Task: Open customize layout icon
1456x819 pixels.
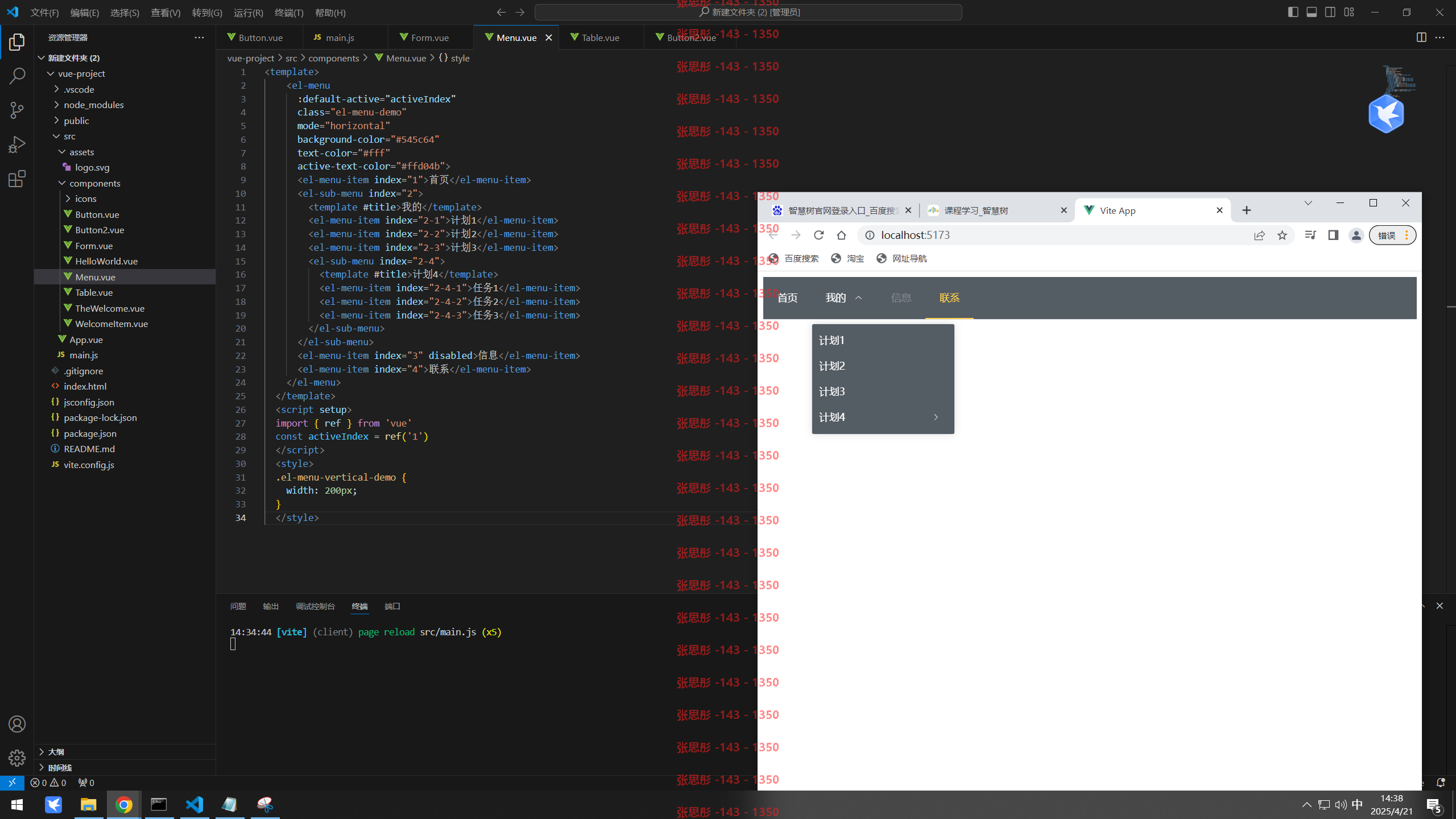Action: click(x=1349, y=12)
